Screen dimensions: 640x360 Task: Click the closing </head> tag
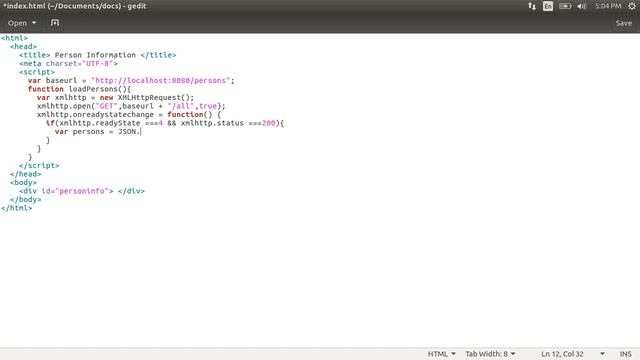pos(26,174)
